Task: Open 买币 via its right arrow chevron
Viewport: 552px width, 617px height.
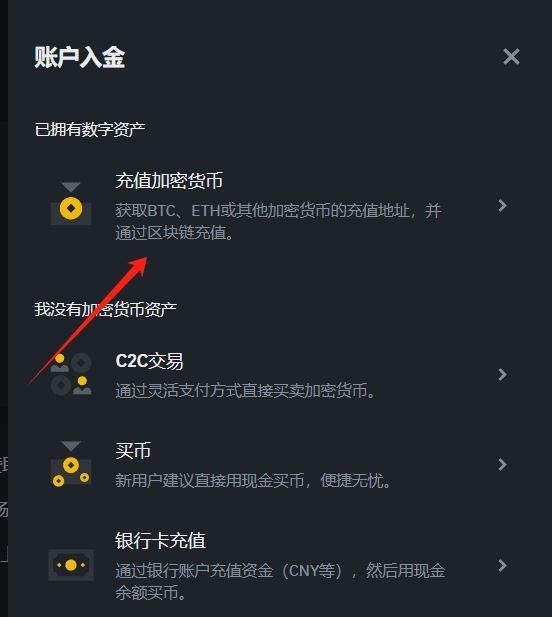Action: (502, 464)
